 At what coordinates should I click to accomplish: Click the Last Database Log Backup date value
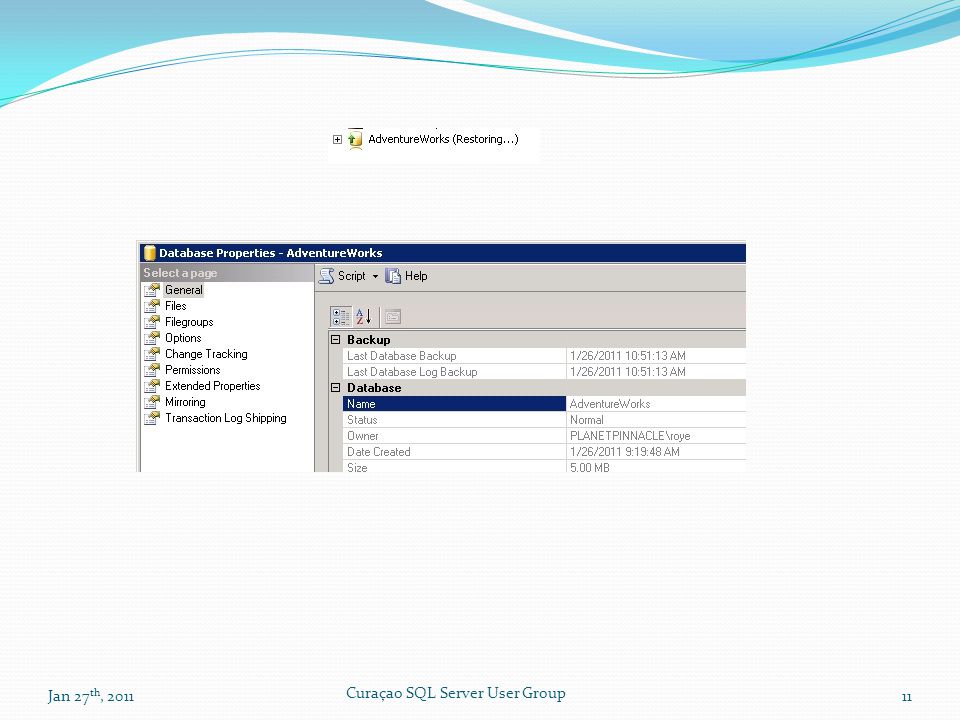point(628,372)
